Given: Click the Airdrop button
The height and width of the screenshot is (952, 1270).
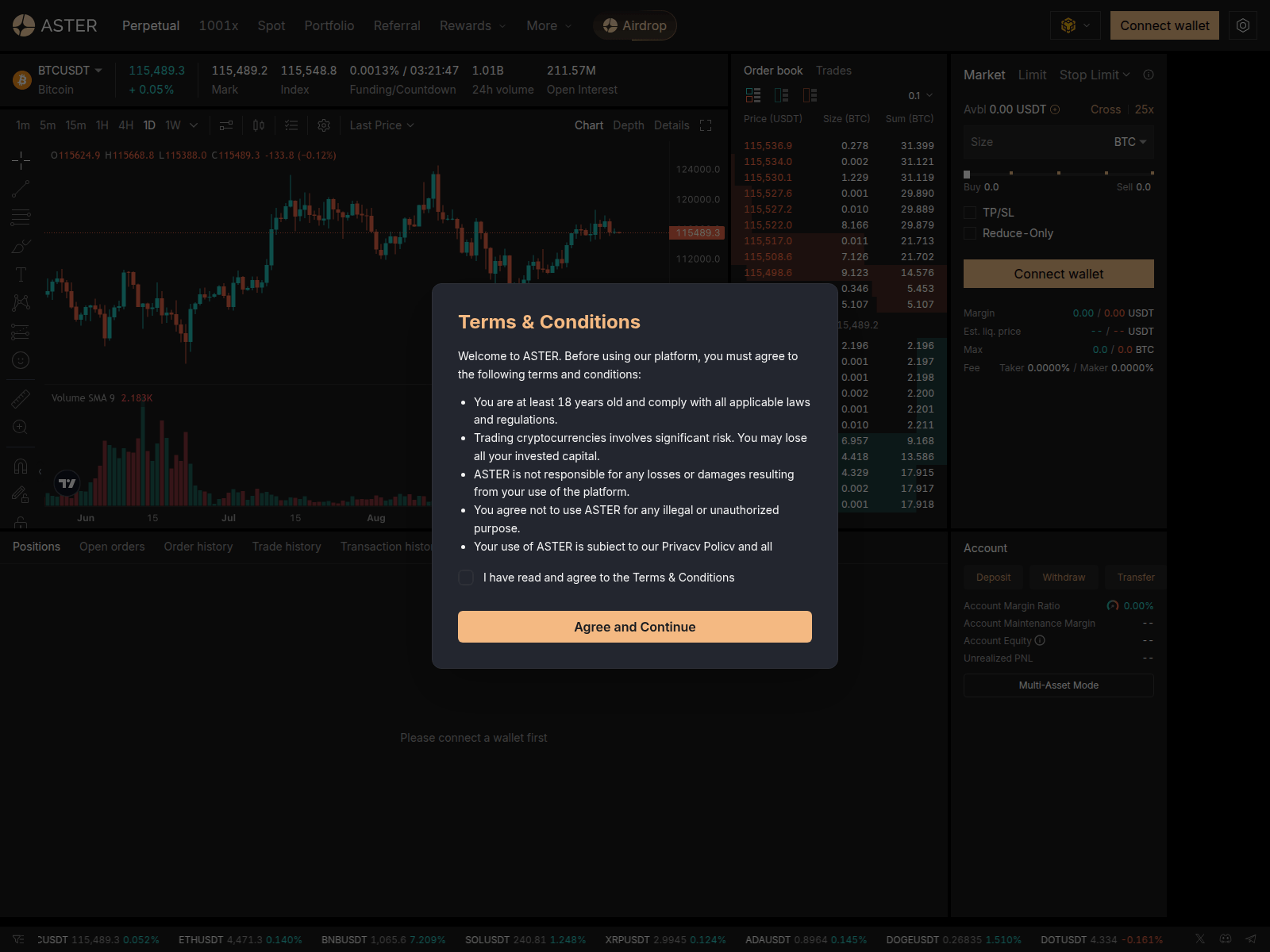Looking at the screenshot, I should 635,25.
